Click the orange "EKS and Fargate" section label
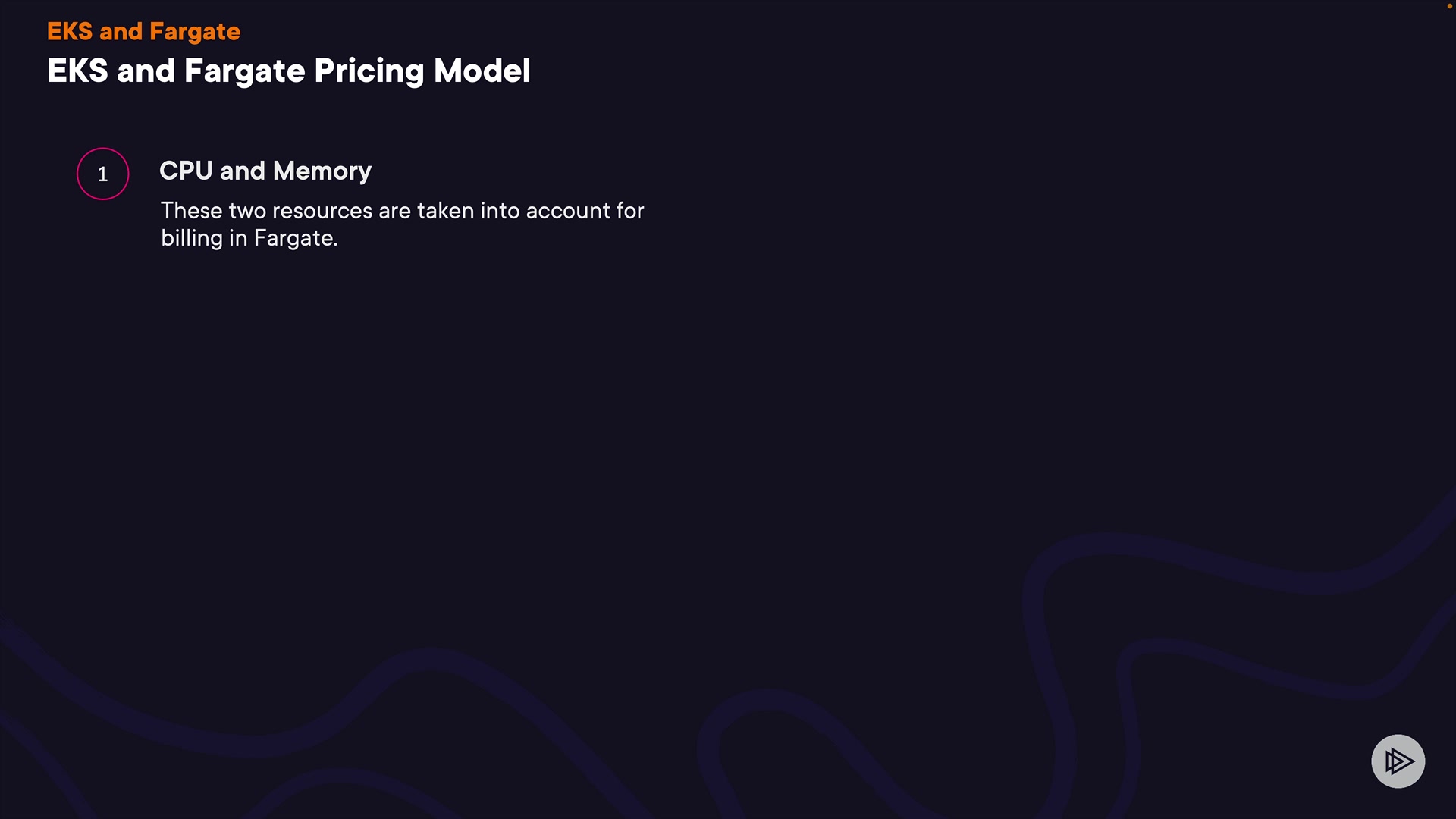Image resolution: width=1456 pixels, height=819 pixels. click(143, 32)
